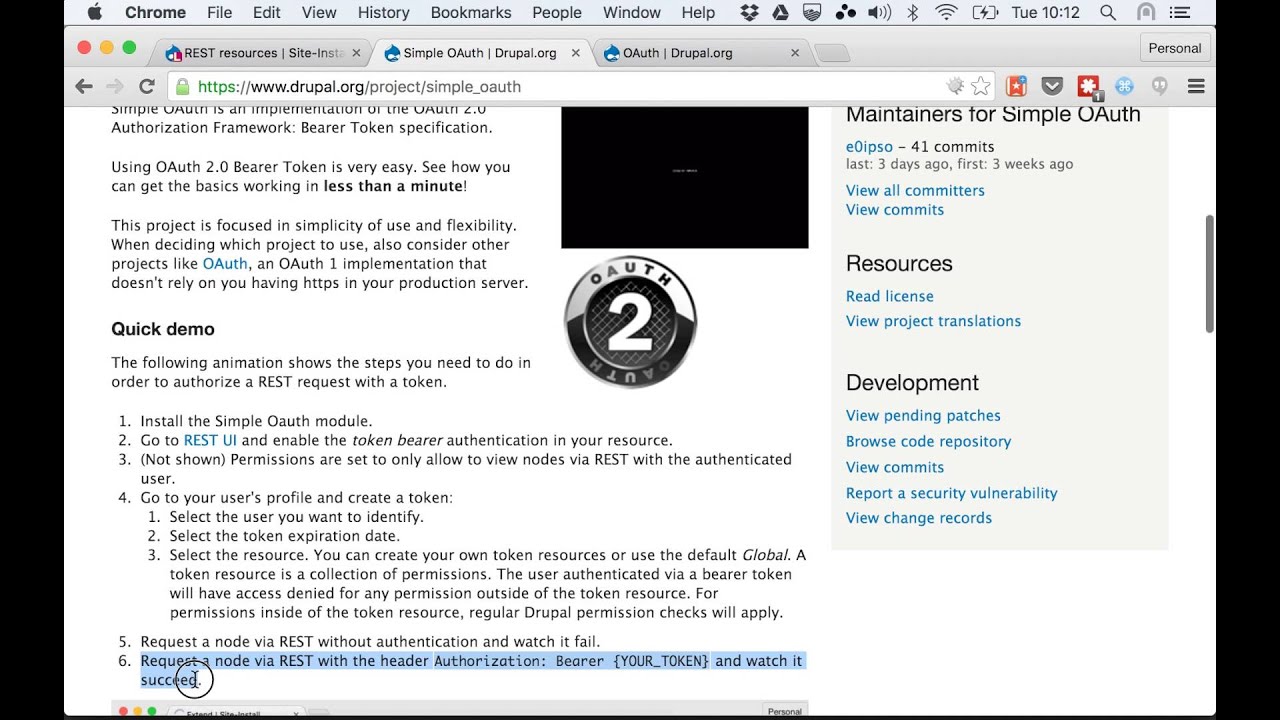Click the gear icon in the address bar
Screen dimensions: 1280x720
point(955,86)
